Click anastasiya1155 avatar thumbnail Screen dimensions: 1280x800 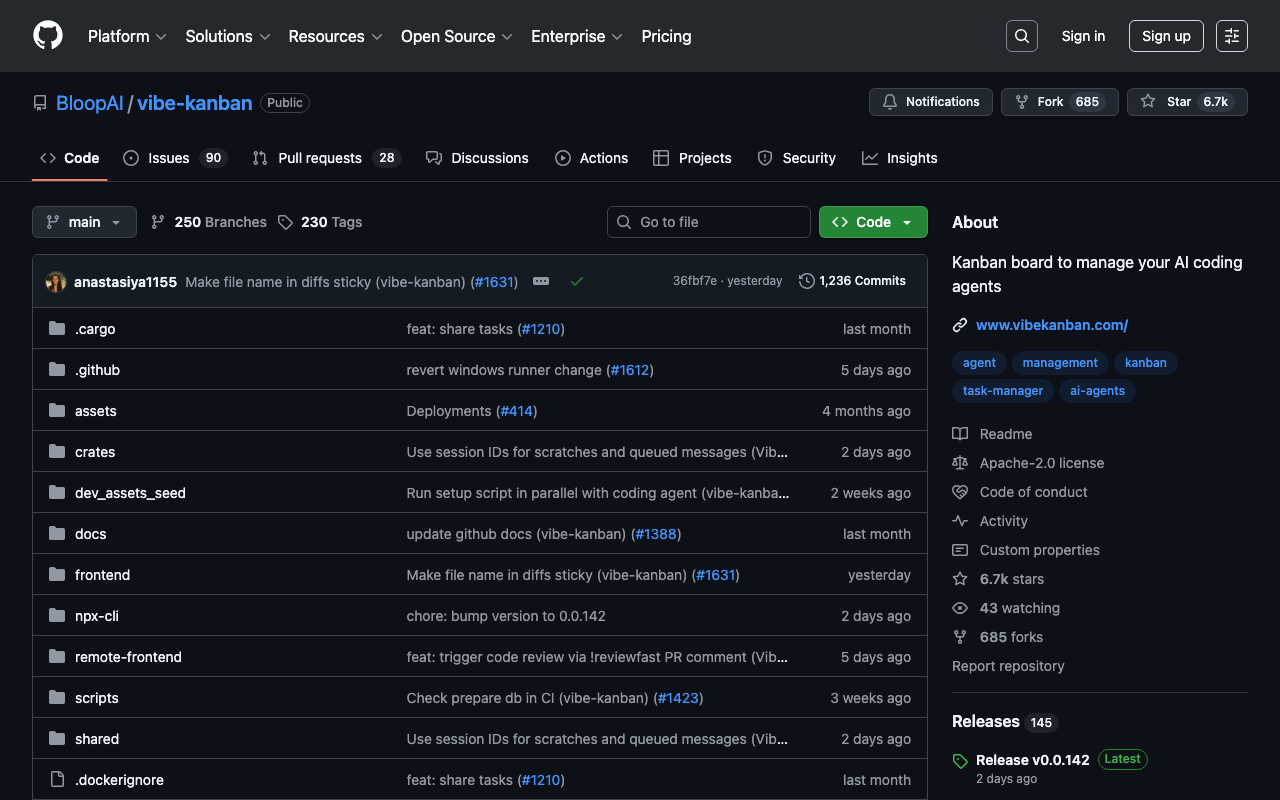pyautogui.click(x=56, y=282)
